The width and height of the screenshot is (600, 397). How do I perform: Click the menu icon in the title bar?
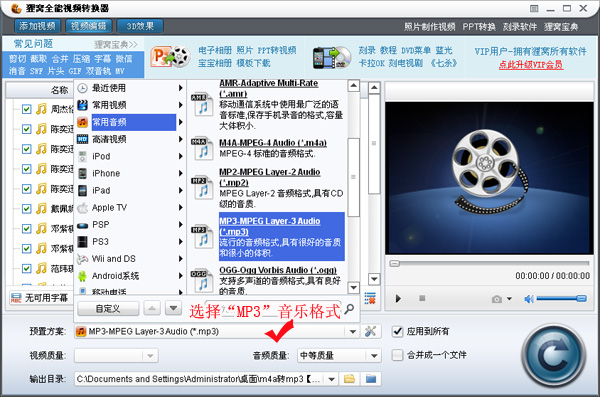(534, 8)
